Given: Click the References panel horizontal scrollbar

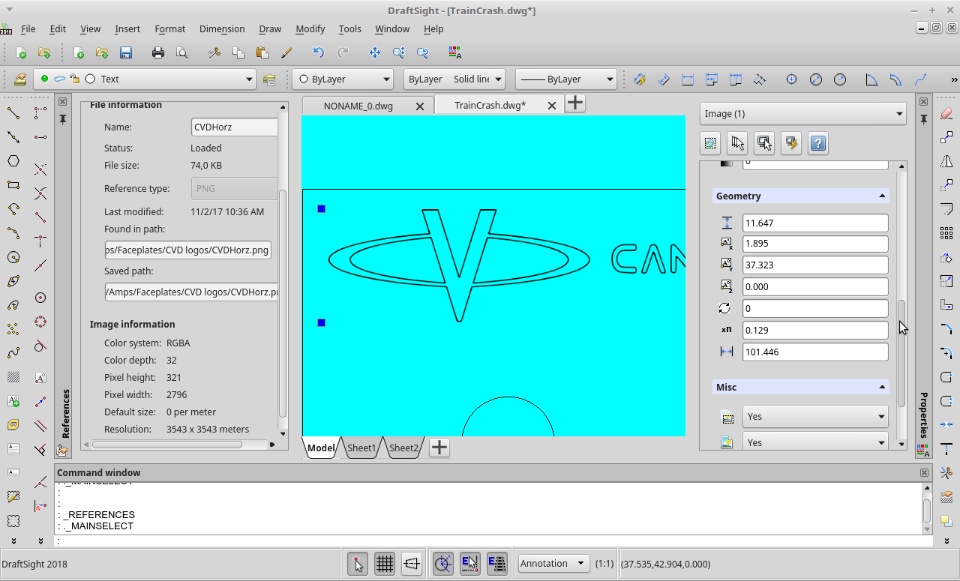Looking at the screenshot, I should coord(167,444).
